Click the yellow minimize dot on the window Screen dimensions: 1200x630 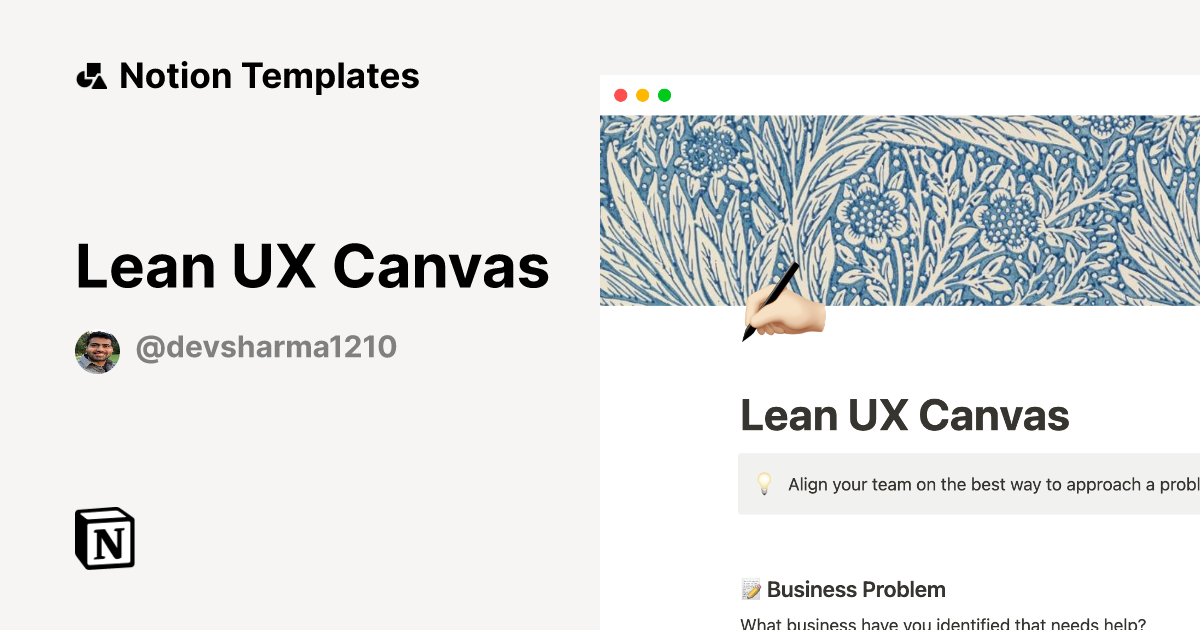642,94
